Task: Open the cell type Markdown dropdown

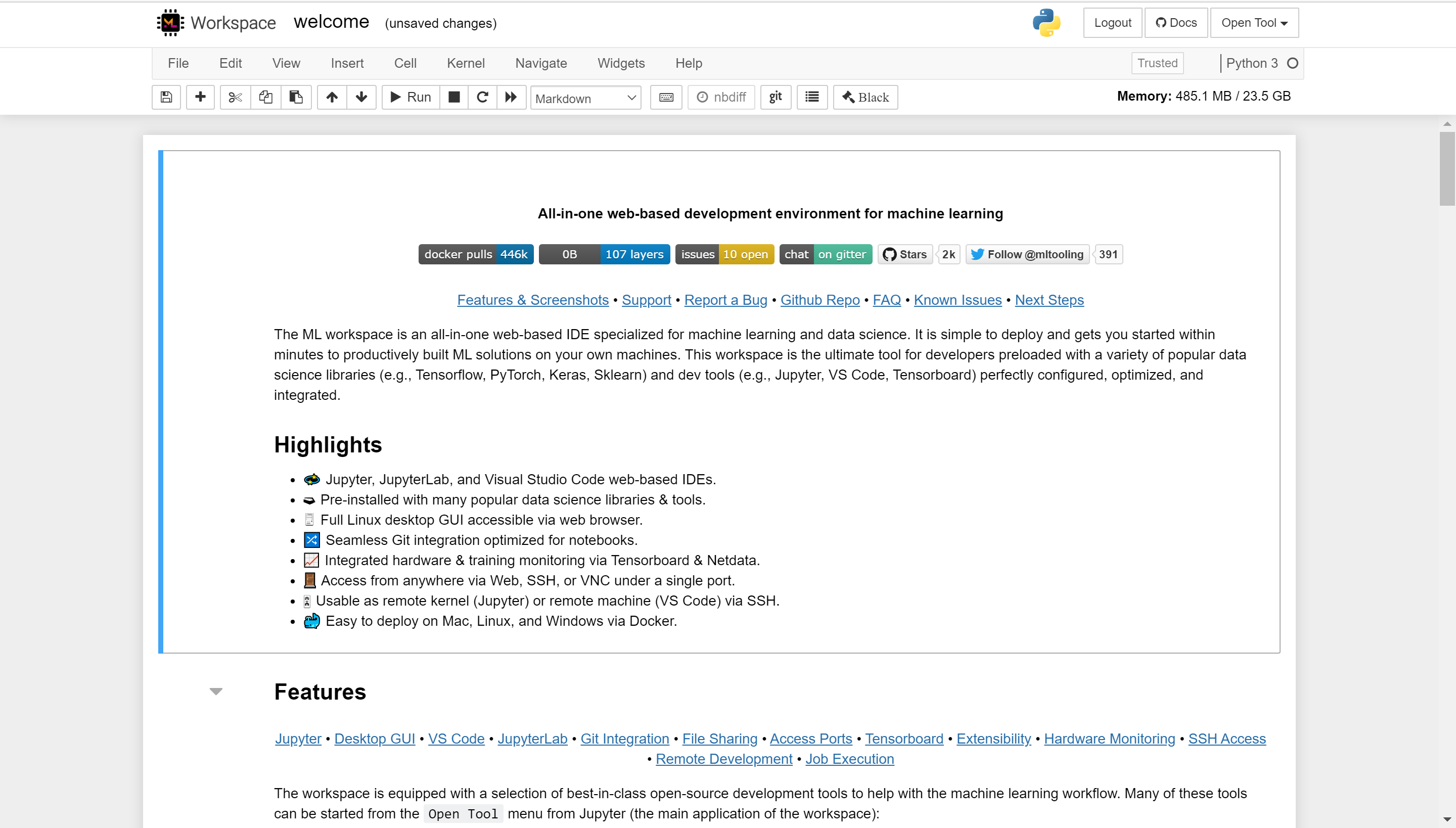Action: click(x=586, y=98)
